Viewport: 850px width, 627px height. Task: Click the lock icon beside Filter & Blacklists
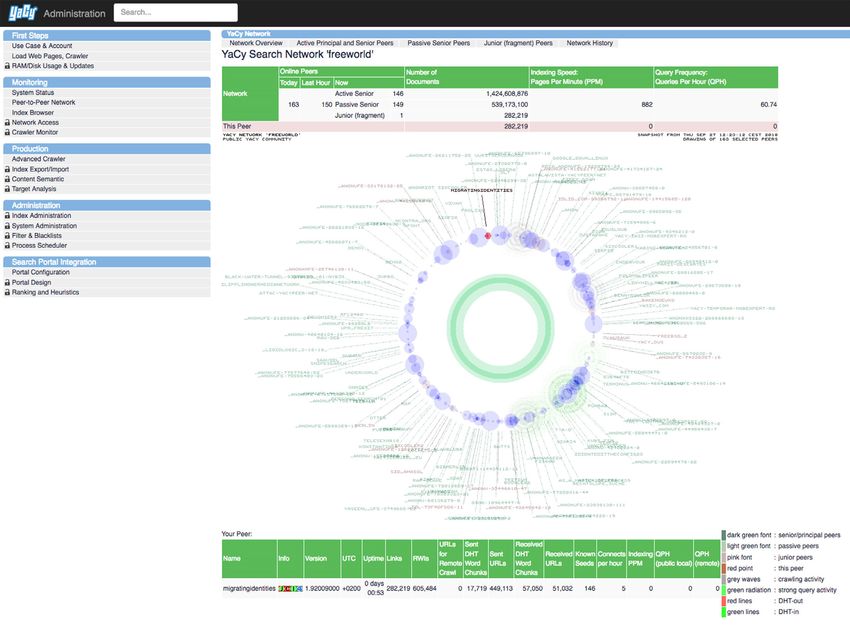pos(7,235)
